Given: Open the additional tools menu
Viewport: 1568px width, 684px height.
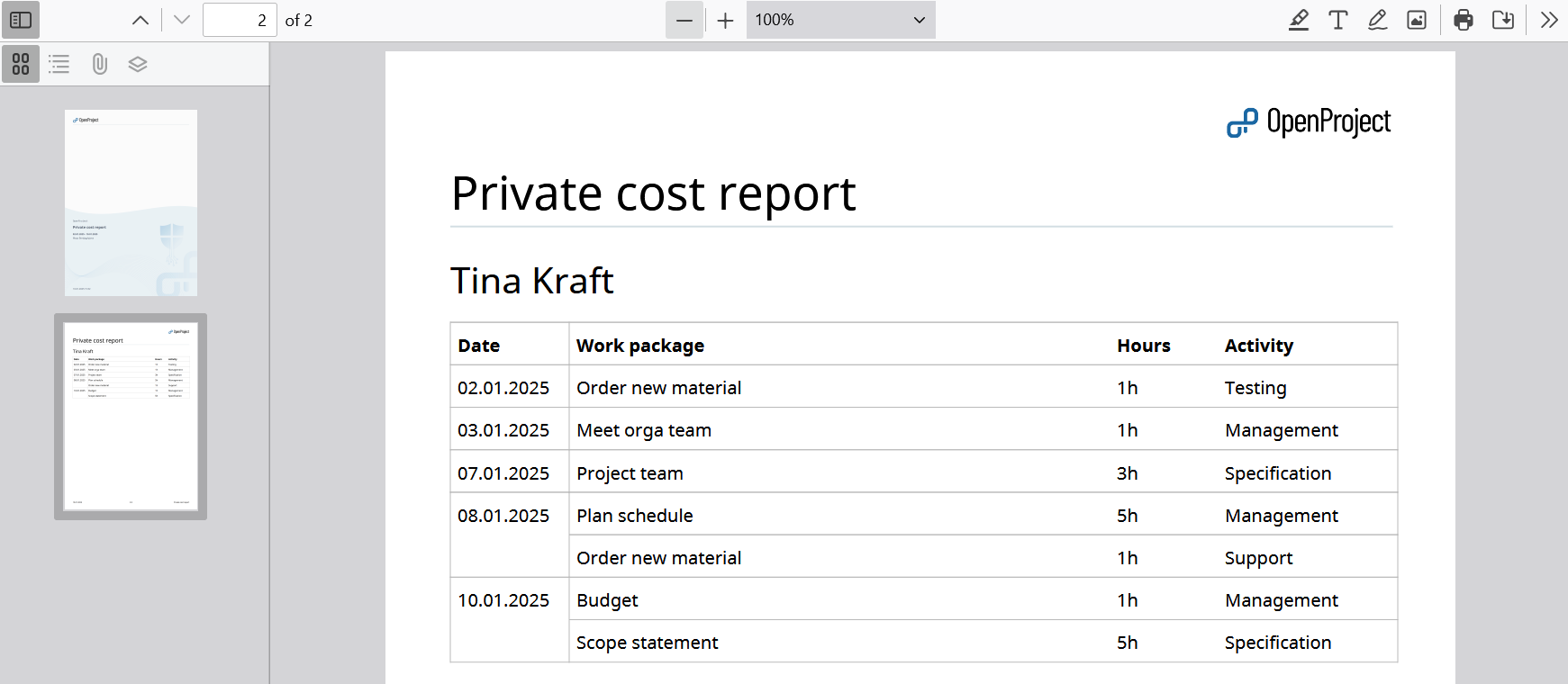Looking at the screenshot, I should pos(1548,20).
